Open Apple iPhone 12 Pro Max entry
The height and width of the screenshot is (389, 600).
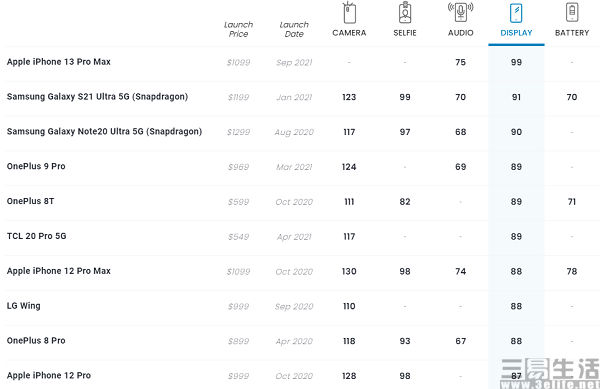[59, 271]
